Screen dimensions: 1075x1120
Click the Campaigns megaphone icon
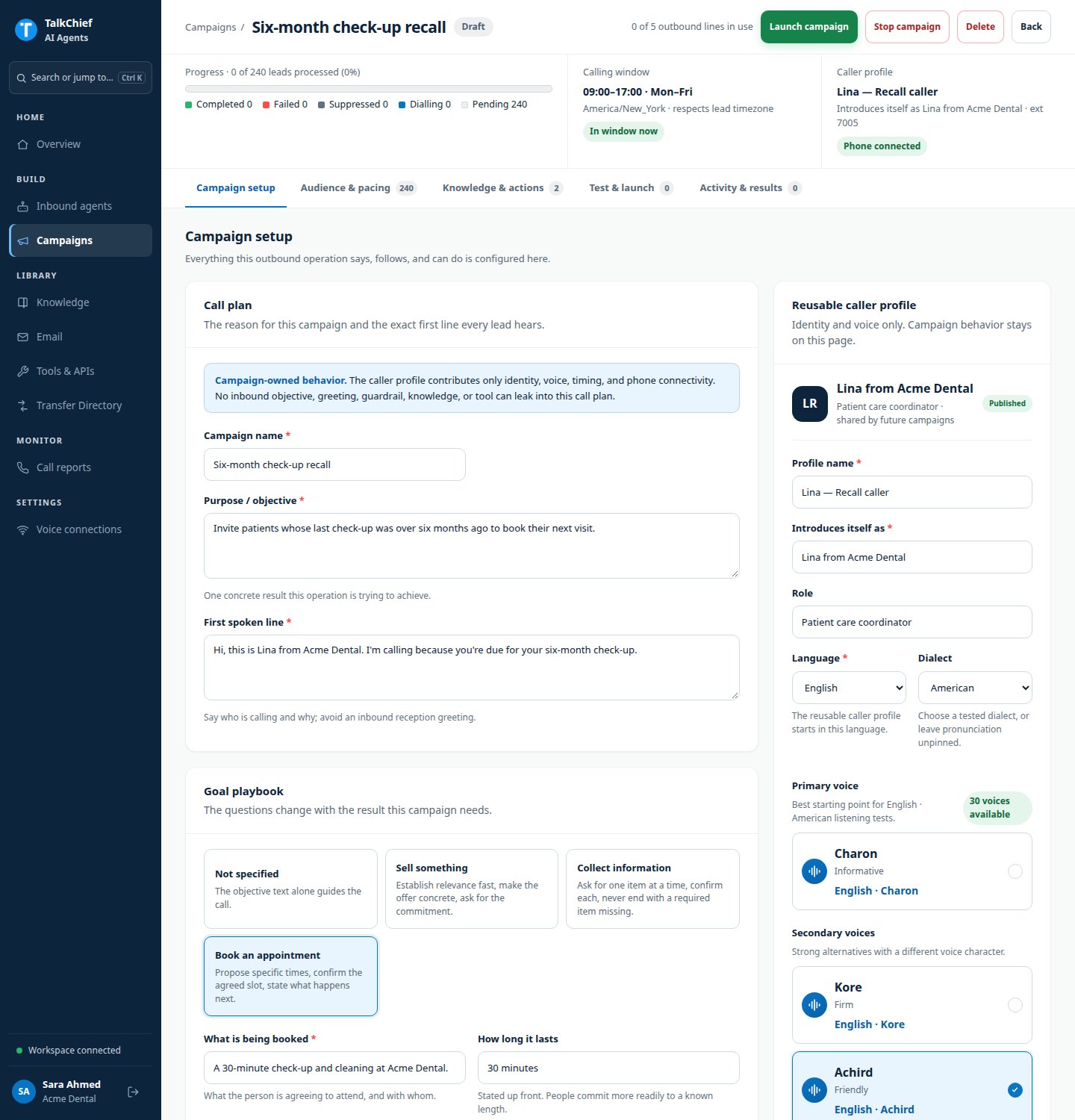tap(23, 240)
